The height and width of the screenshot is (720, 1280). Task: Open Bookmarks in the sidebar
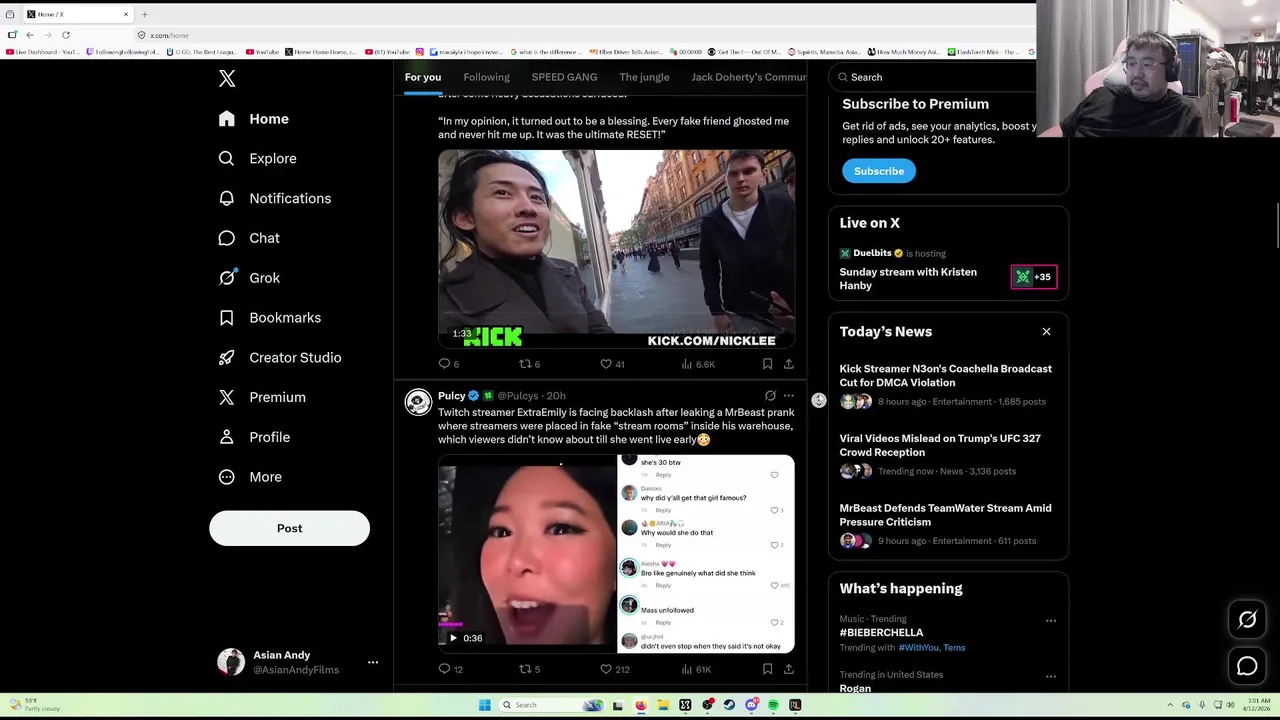tap(270, 318)
